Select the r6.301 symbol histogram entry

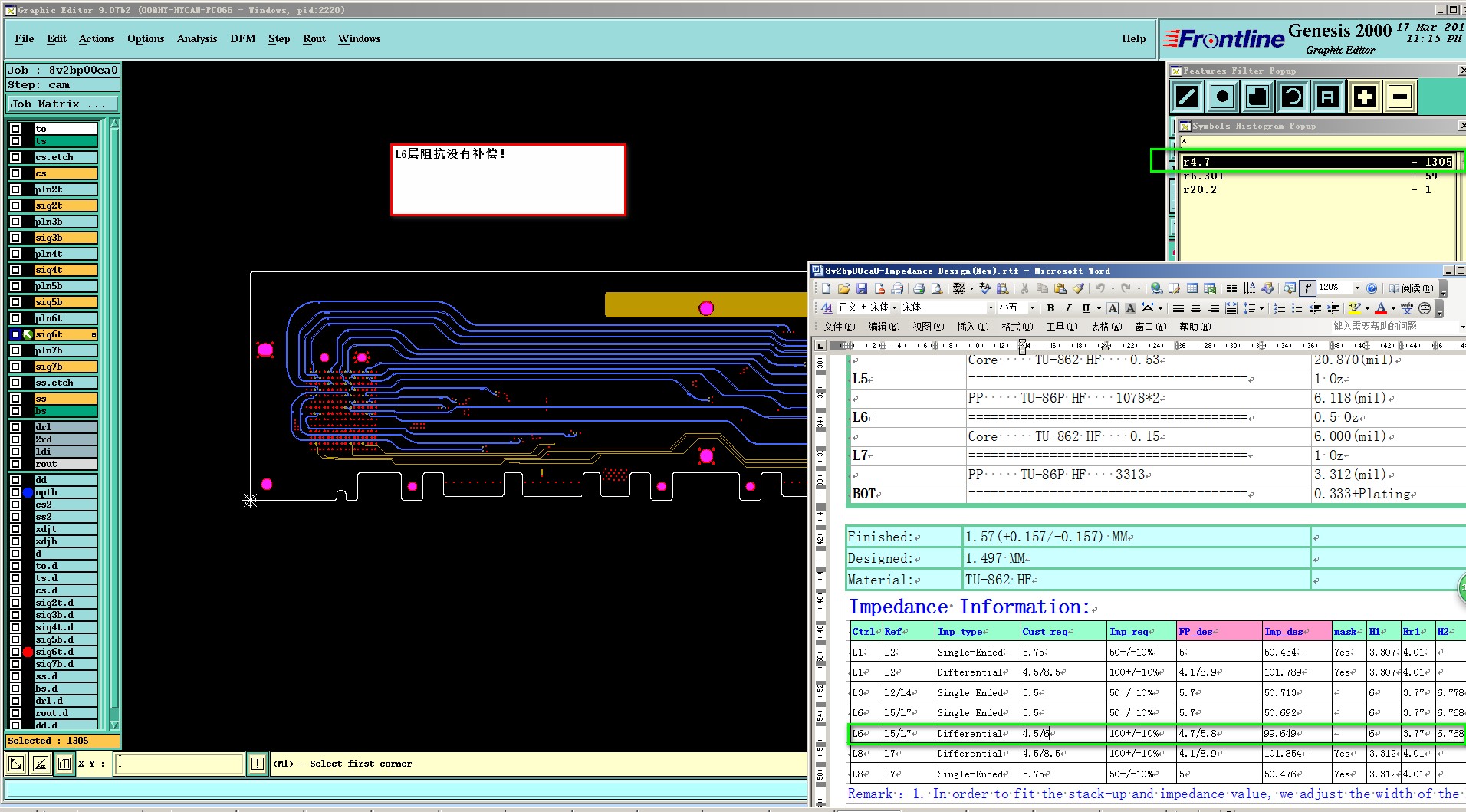tap(1204, 176)
